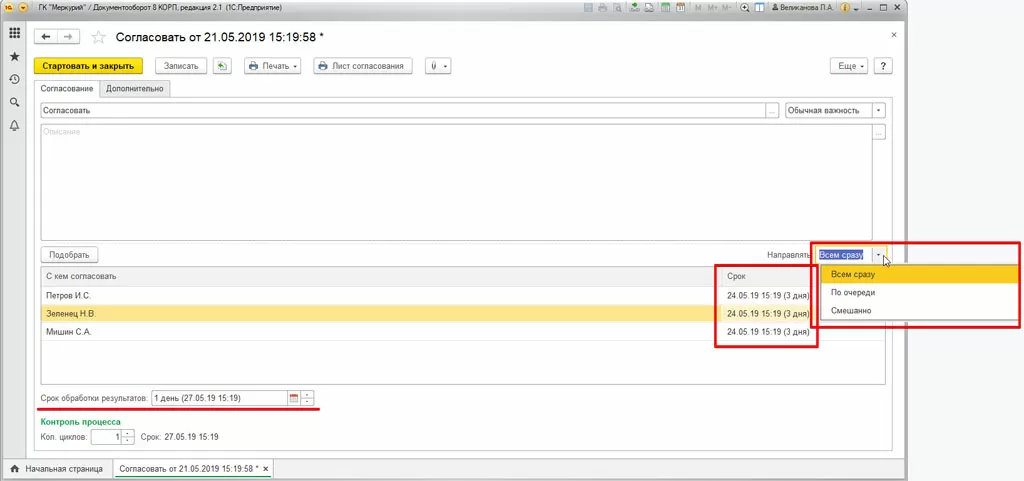The image size is (1024, 481).
Task: Open the sections grid menu icon
Action: [x=14, y=33]
